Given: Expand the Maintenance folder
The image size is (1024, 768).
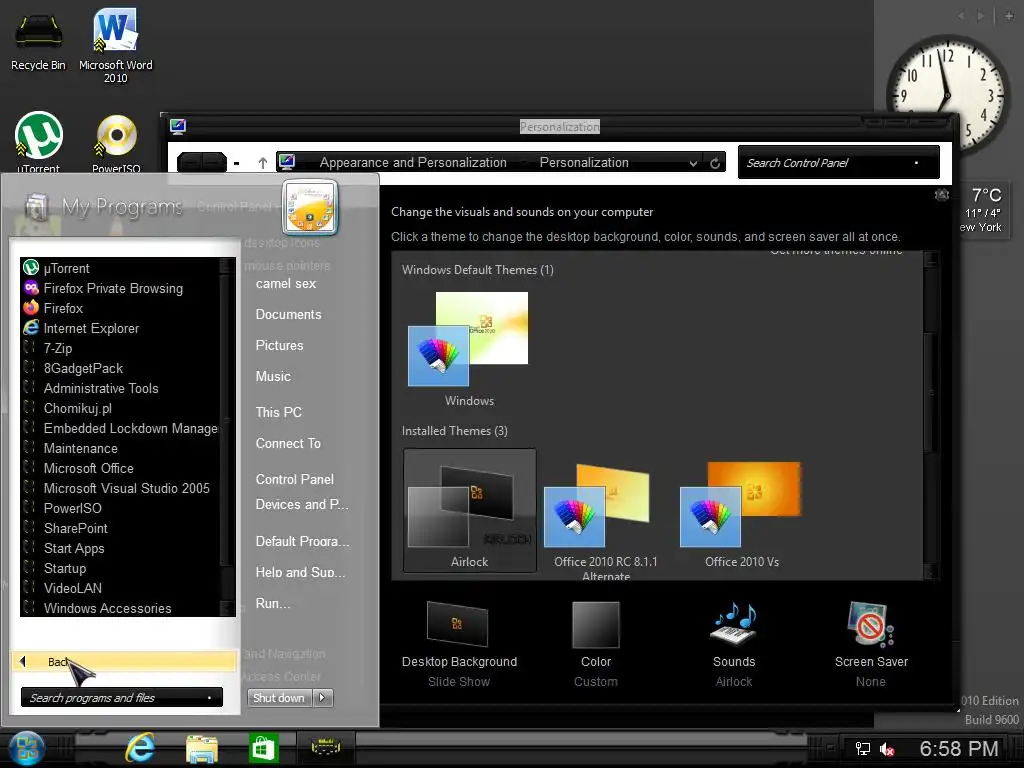Looking at the screenshot, I should tap(121, 449).
